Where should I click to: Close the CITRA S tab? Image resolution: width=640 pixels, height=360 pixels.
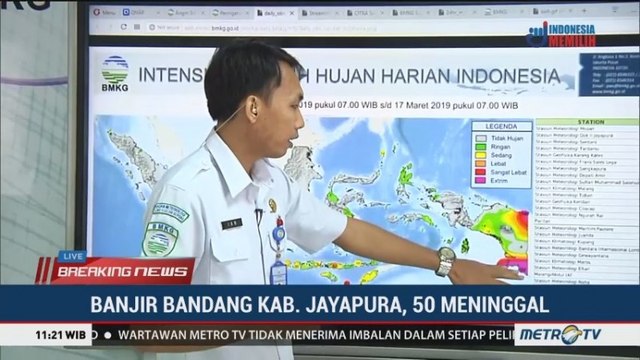pos(382,13)
